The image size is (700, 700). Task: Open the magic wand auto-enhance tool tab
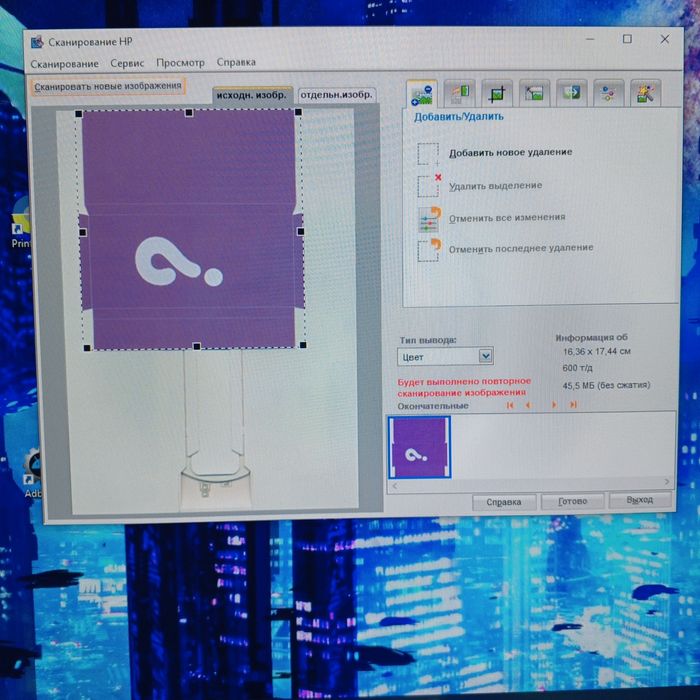(646, 92)
